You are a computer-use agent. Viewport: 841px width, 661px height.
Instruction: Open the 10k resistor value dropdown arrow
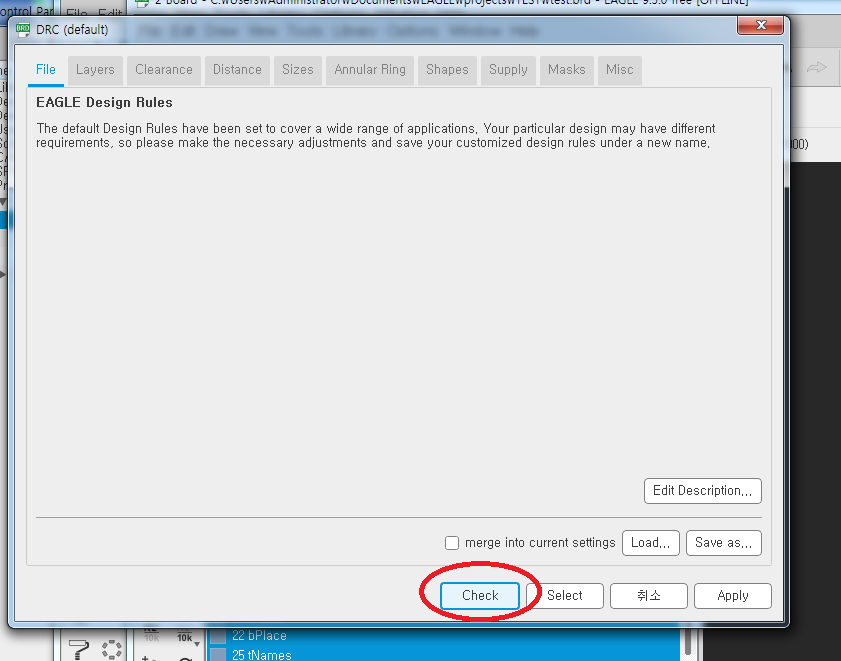pyautogui.click(x=197, y=644)
